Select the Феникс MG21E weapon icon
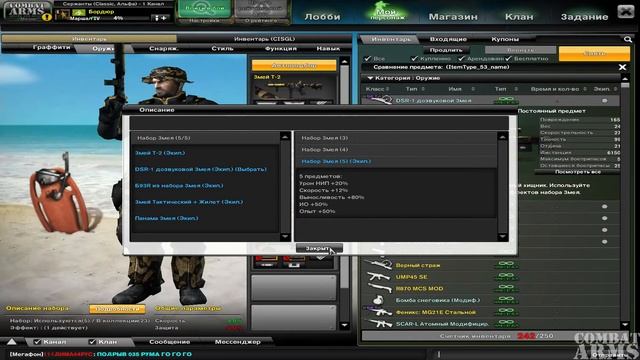 click(x=379, y=312)
